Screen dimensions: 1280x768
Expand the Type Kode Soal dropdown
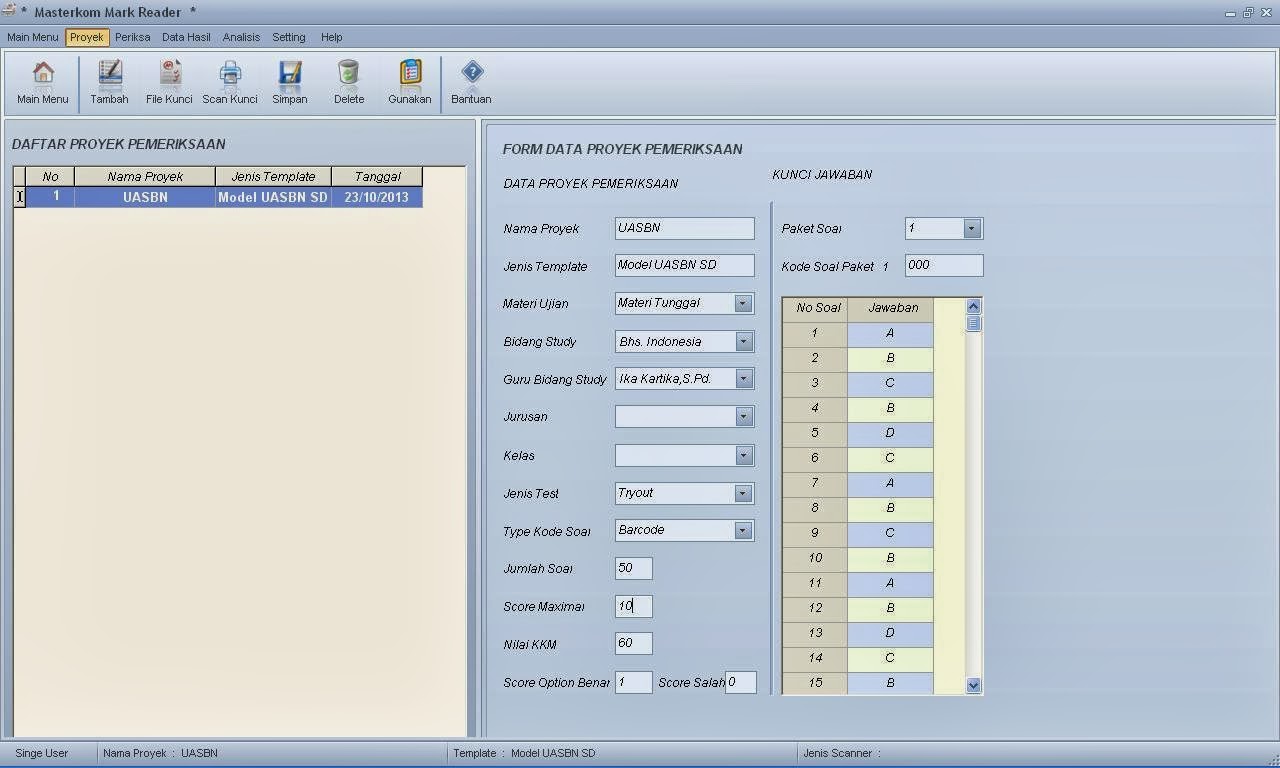point(743,531)
